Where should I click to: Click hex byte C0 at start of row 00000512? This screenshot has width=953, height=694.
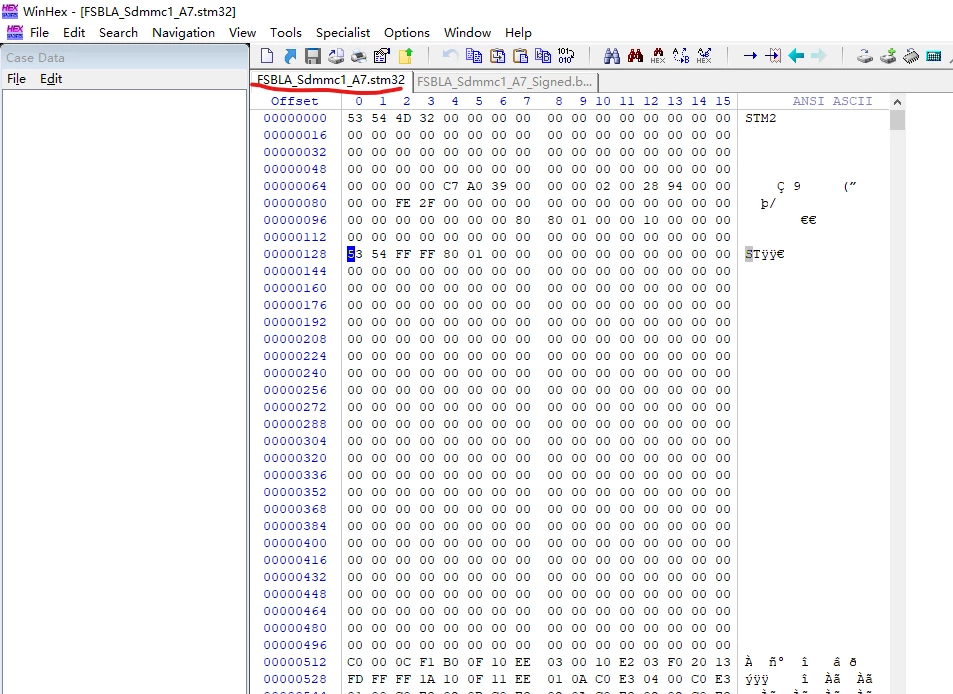tap(355, 662)
